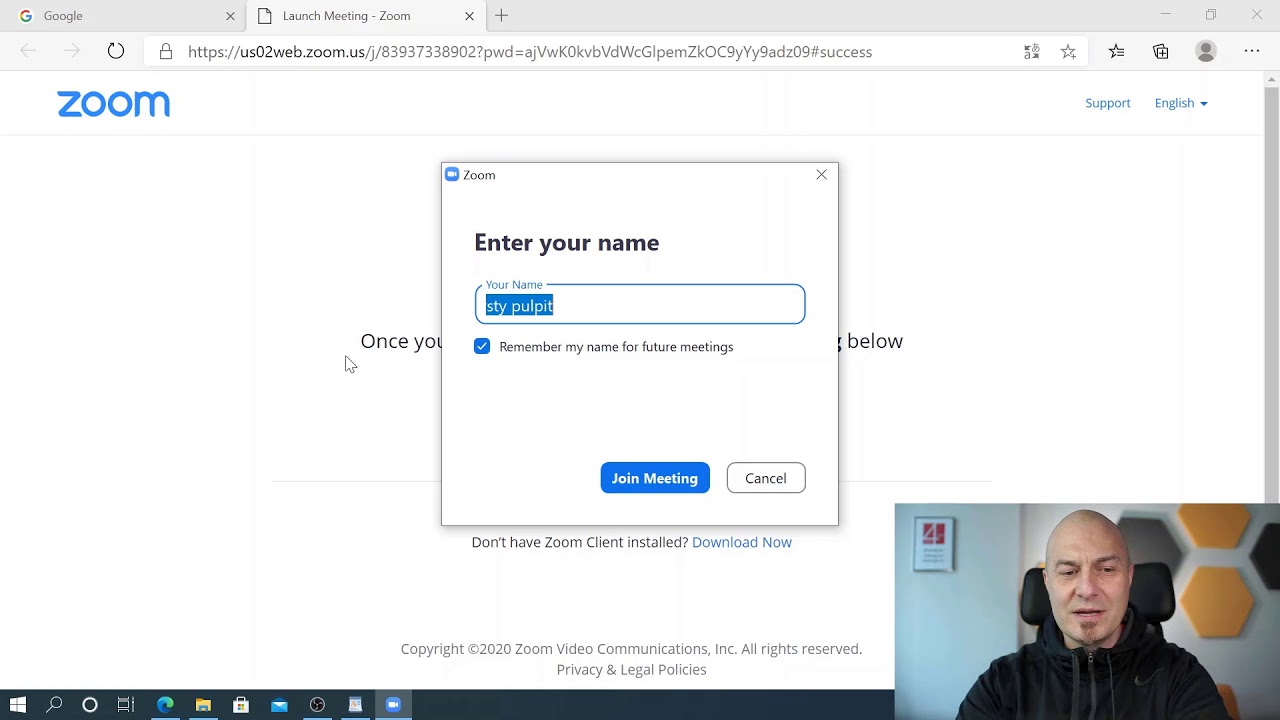Image resolution: width=1280 pixels, height=720 pixels.
Task: Switch to Zoom app on the taskbar
Action: [393, 705]
